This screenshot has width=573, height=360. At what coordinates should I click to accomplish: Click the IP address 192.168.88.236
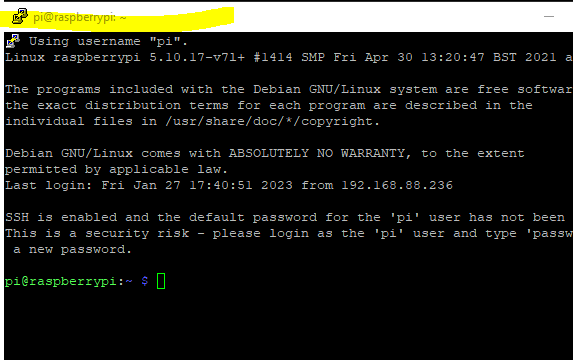[397, 185]
